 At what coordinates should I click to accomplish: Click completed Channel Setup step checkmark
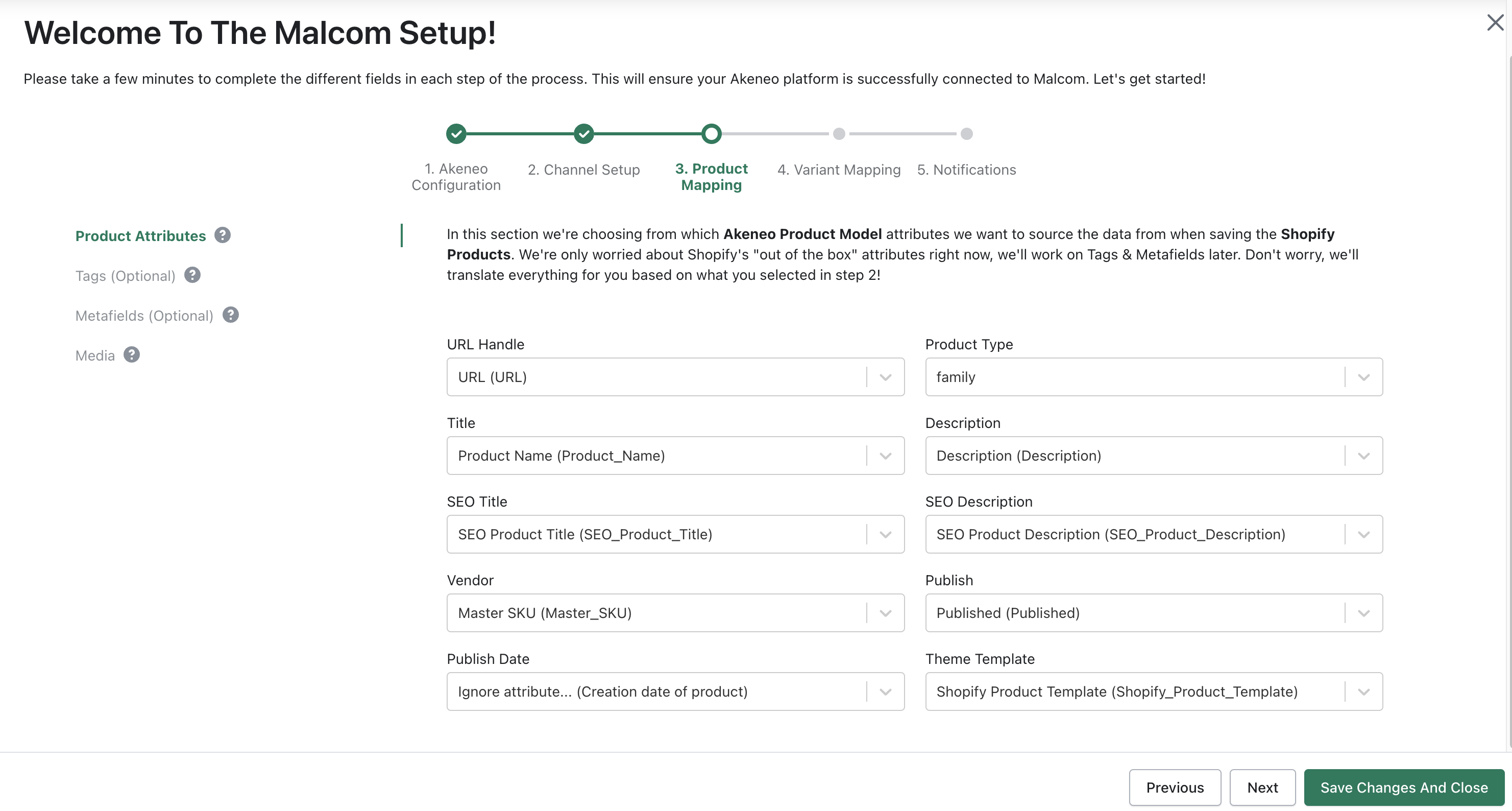tap(583, 134)
